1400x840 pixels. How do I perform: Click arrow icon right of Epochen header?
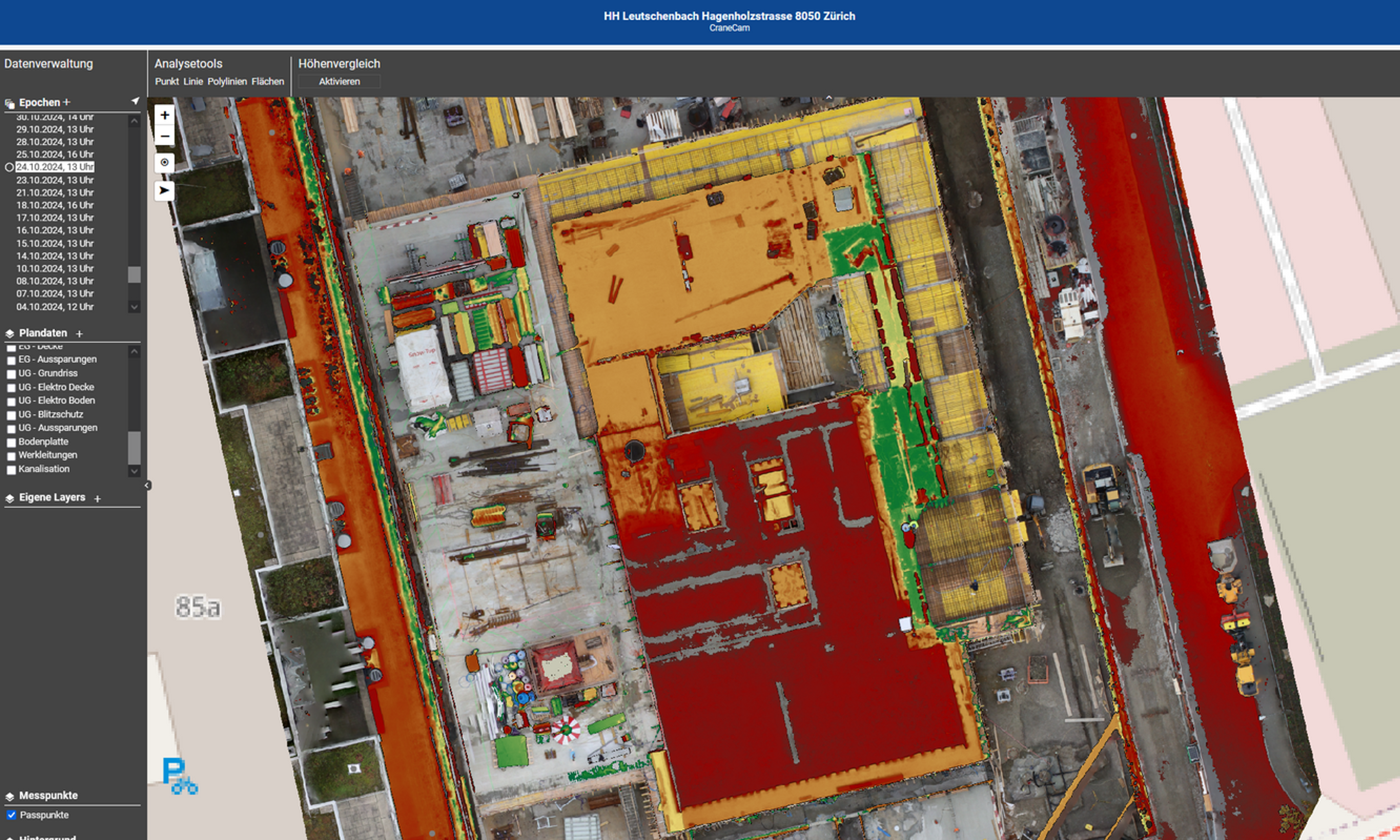coord(135,101)
